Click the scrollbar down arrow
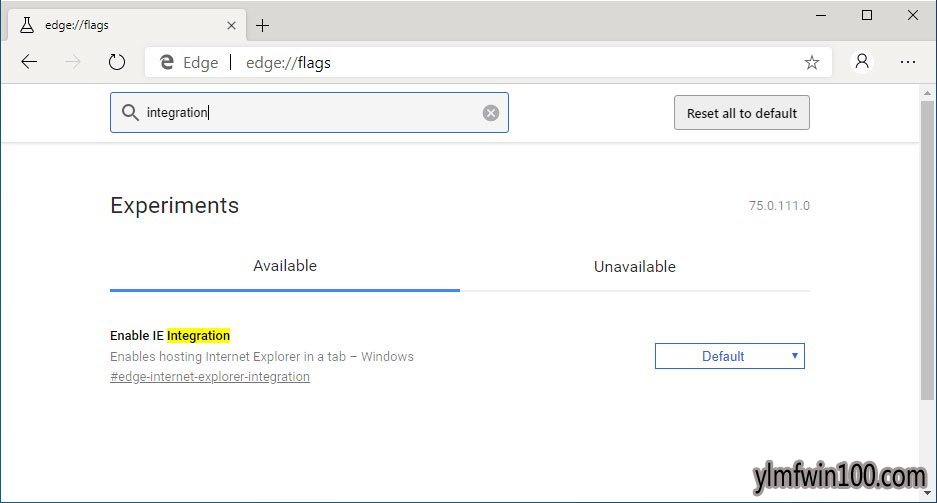This screenshot has height=503, width=937. tap(927, 494)
